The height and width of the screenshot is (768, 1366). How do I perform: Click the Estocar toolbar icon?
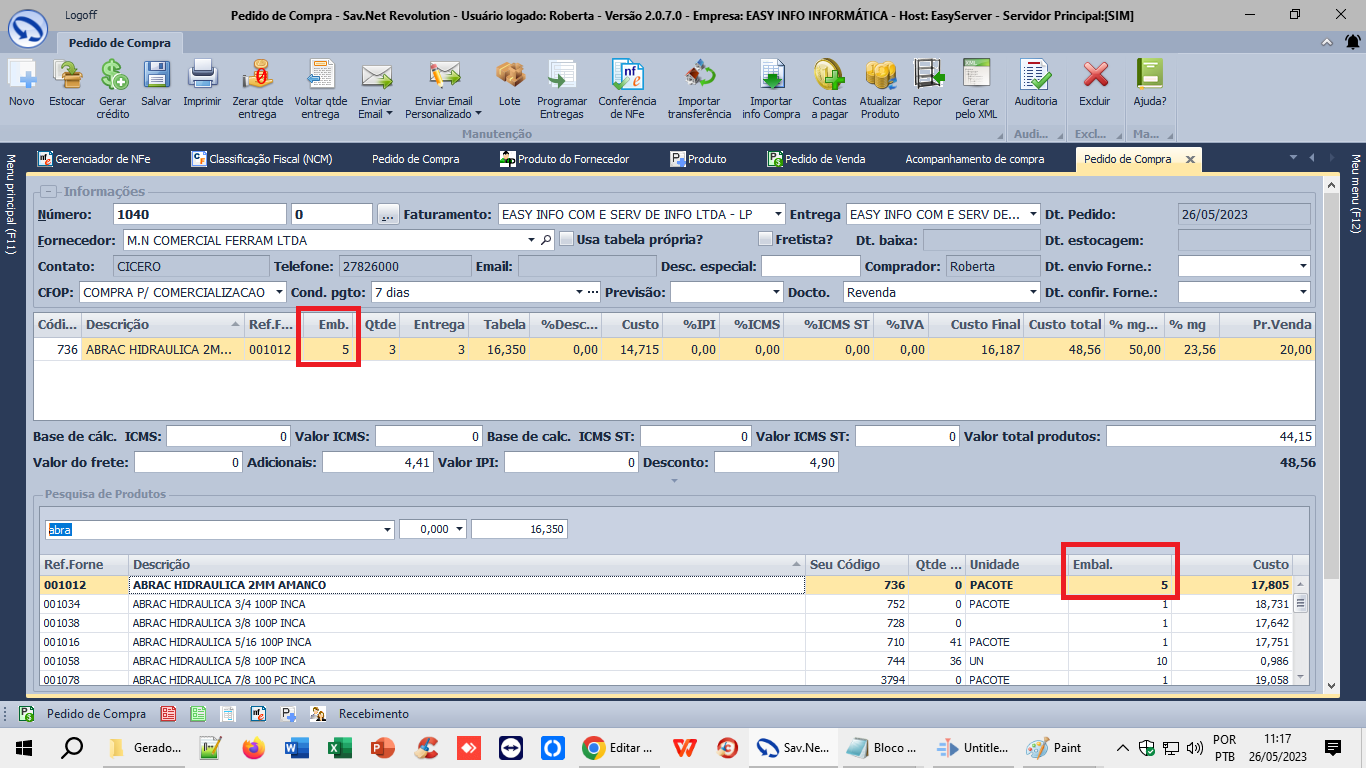click(67, 82)
